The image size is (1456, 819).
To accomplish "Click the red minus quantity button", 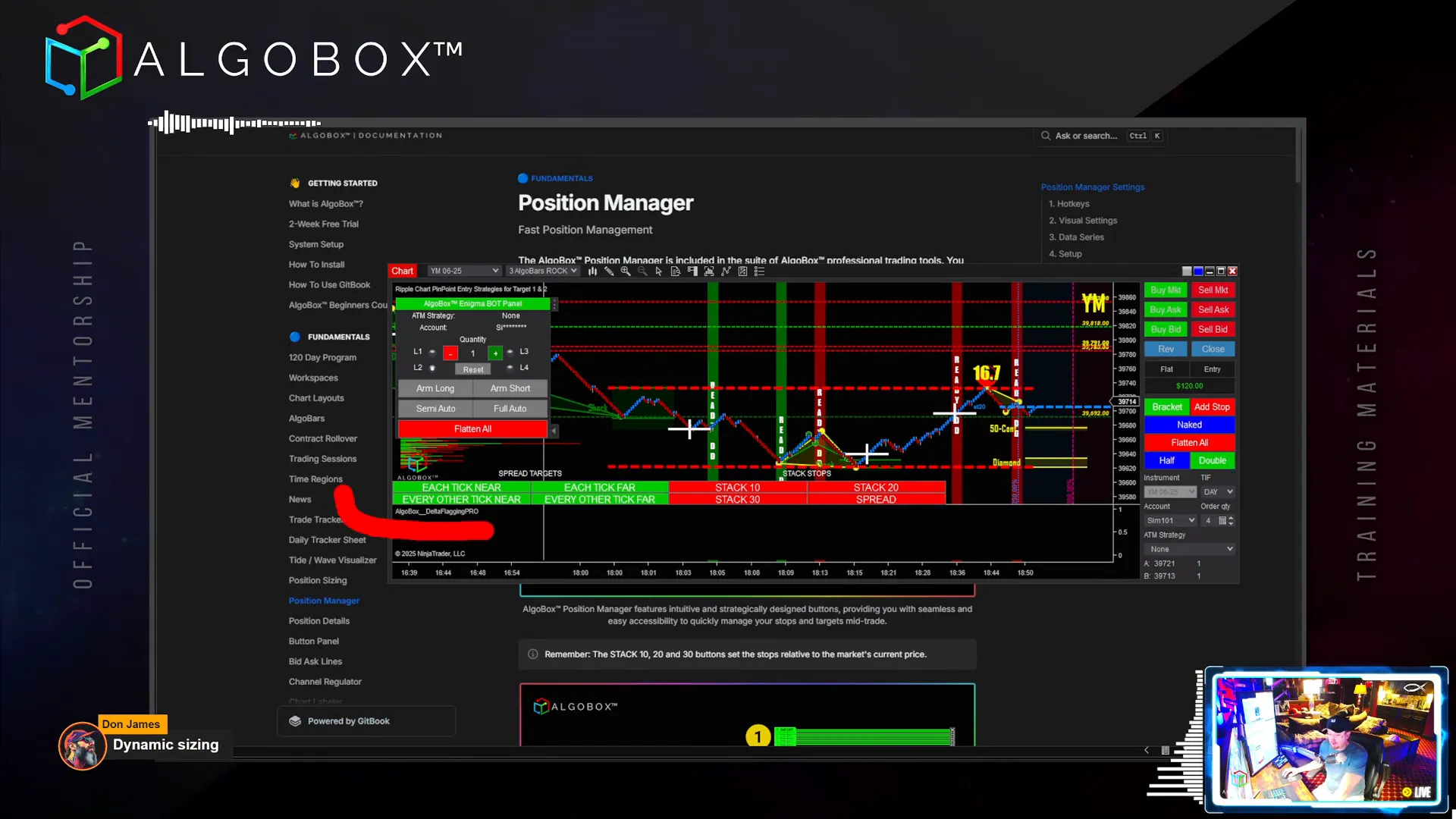I will click(x=450, y=353).
